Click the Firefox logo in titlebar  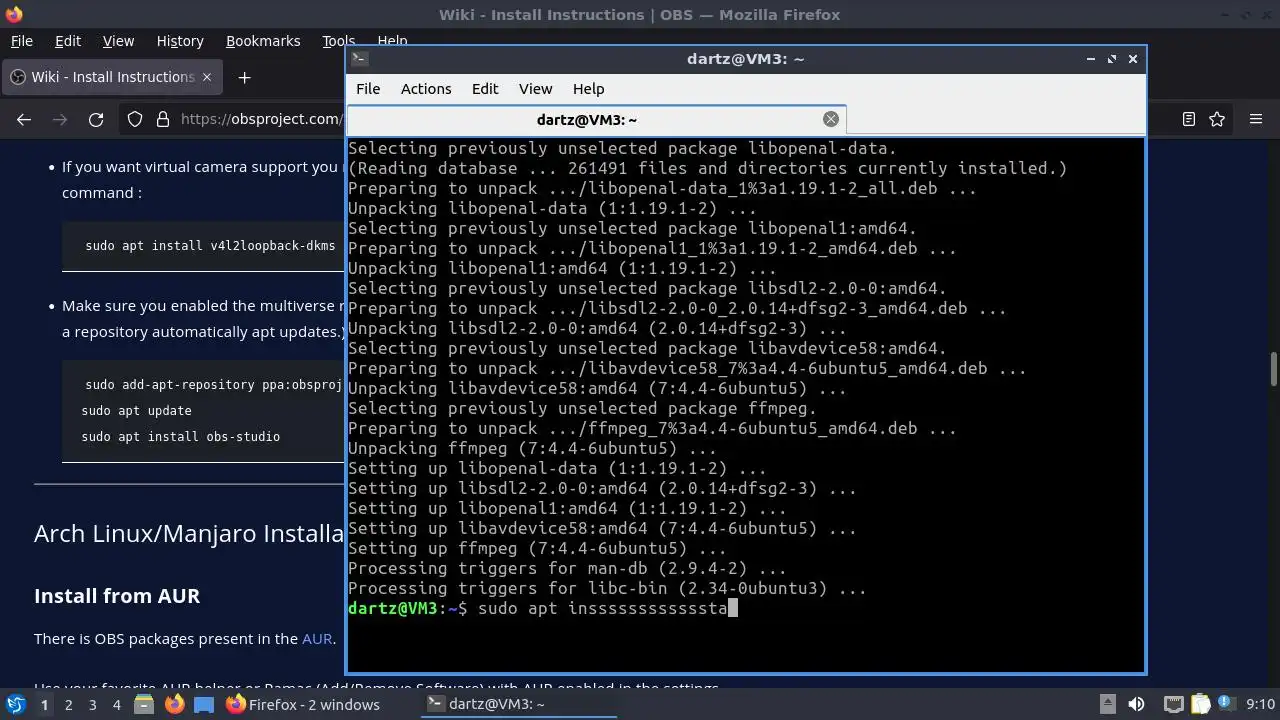click(x=13, y=14)
